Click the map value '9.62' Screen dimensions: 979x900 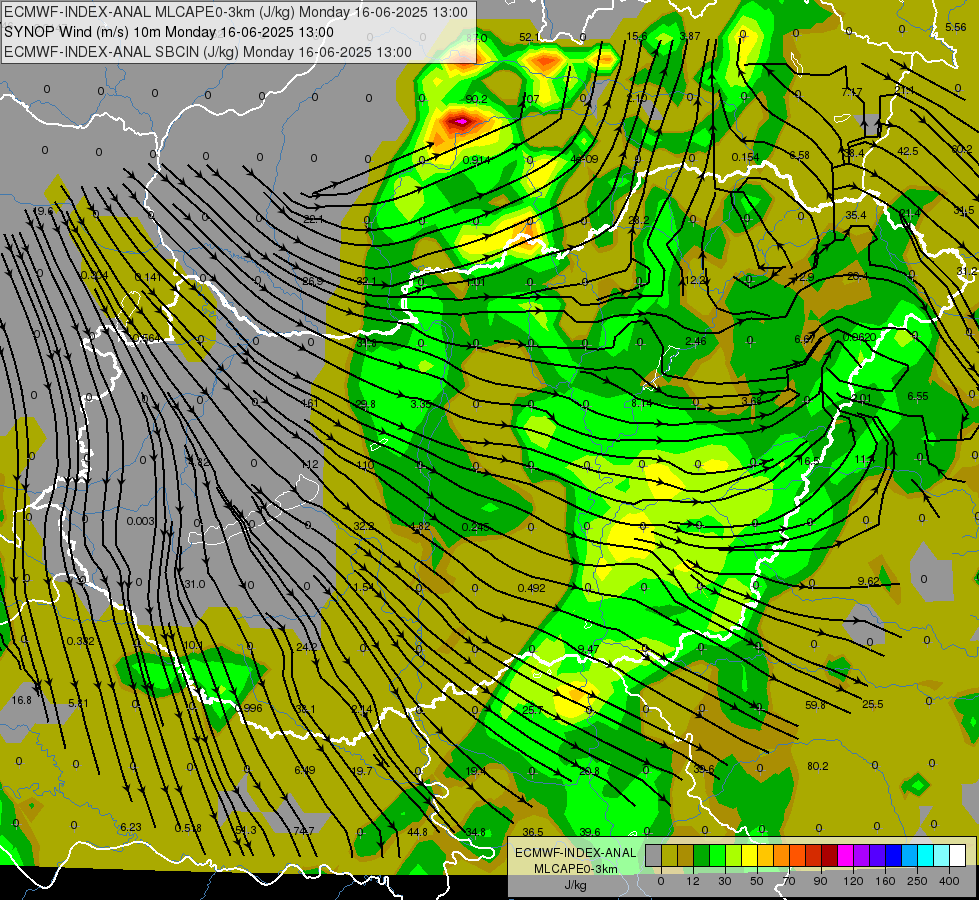(868, 581)
